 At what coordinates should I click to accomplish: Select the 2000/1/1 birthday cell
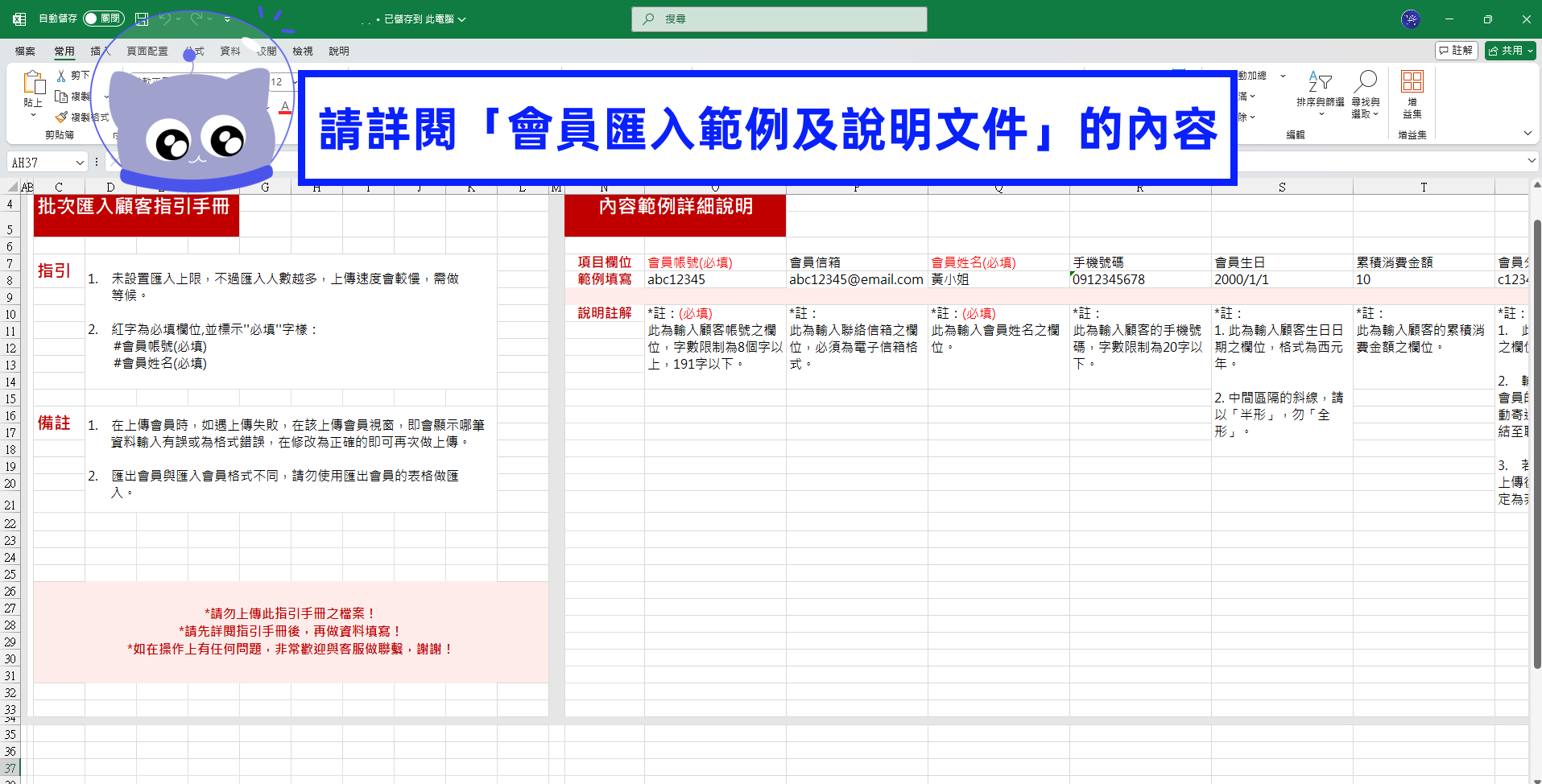tap(1282, 279)
